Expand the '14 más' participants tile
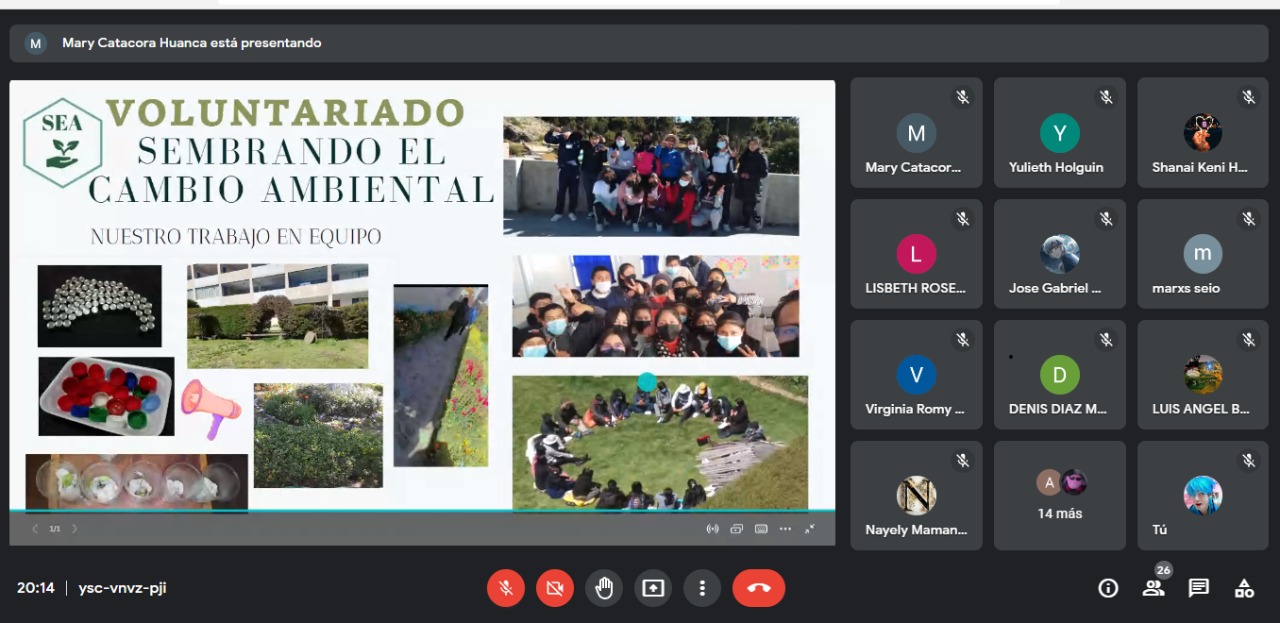This screenshot has height=623, width=1280. click(x=1059, y=496)
